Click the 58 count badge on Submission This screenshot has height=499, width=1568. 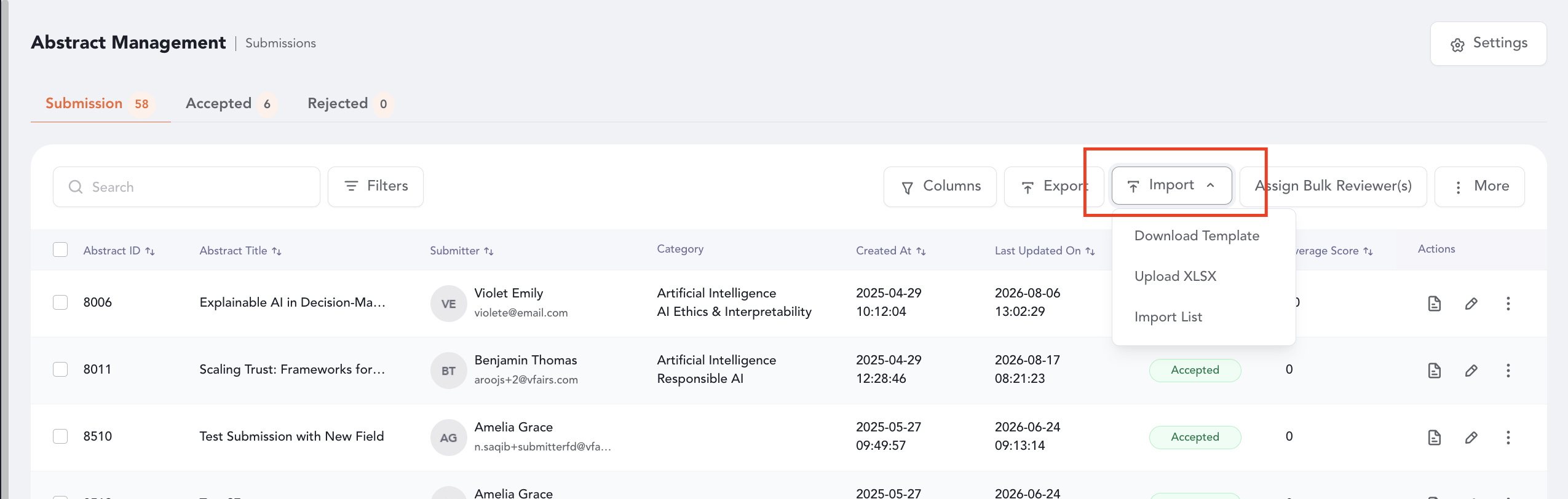pos(141,104)
